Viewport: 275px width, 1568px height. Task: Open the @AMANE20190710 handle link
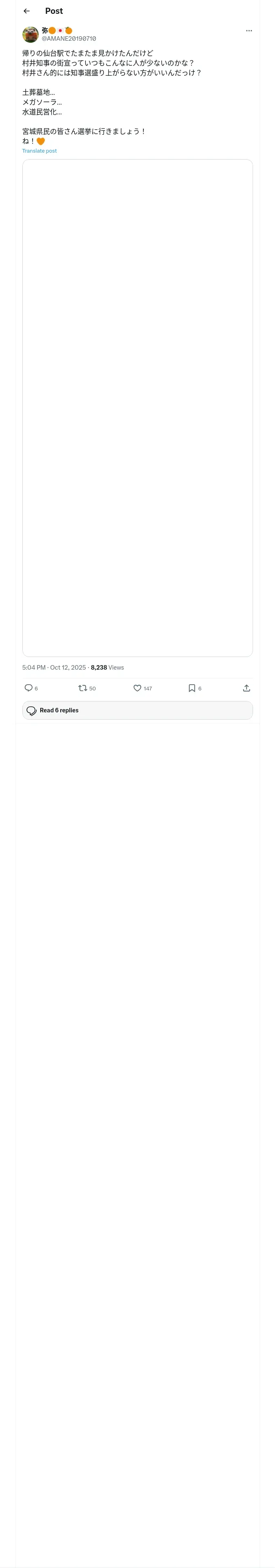[68, 38]
